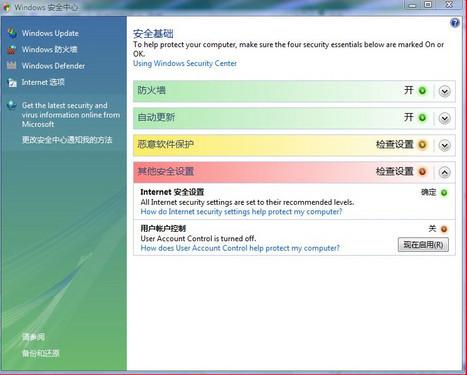Click the 现在启用(R) button

coord(423,245)
